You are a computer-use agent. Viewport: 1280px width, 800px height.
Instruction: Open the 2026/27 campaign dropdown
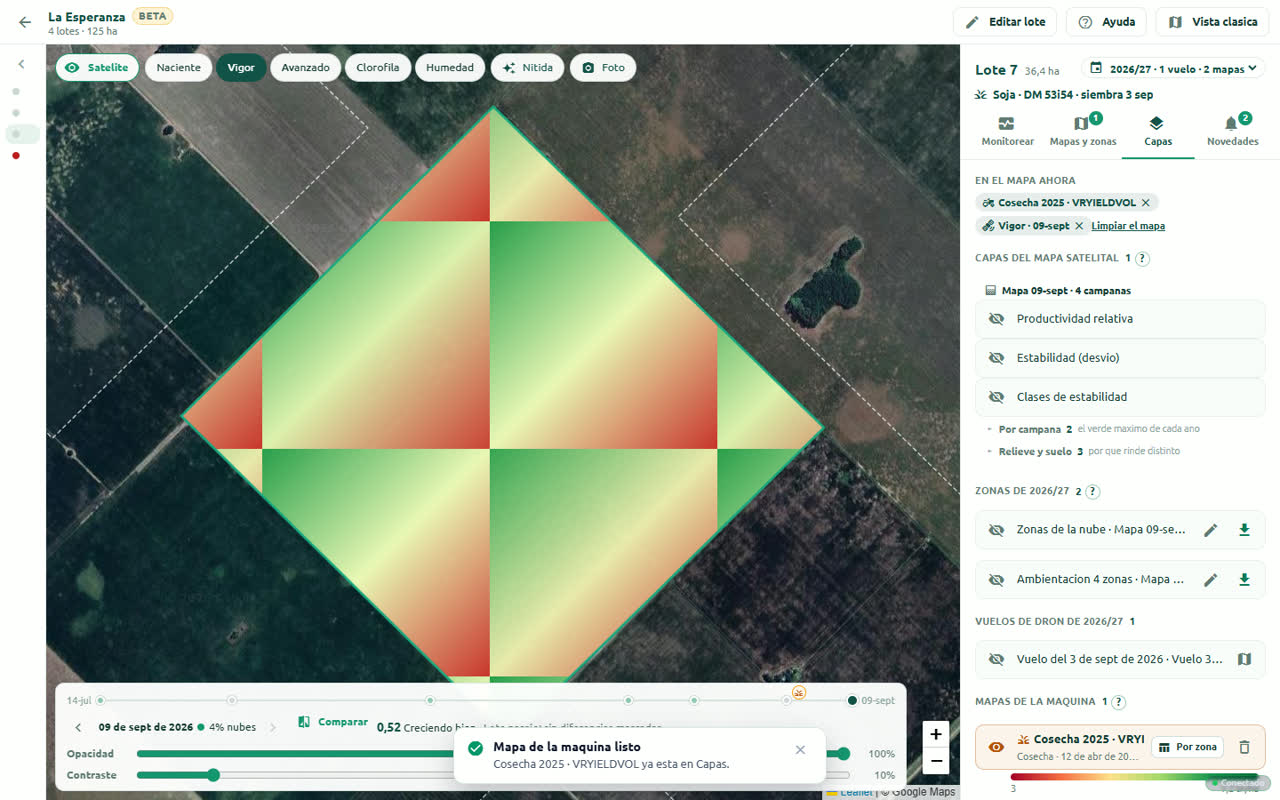1173,69
